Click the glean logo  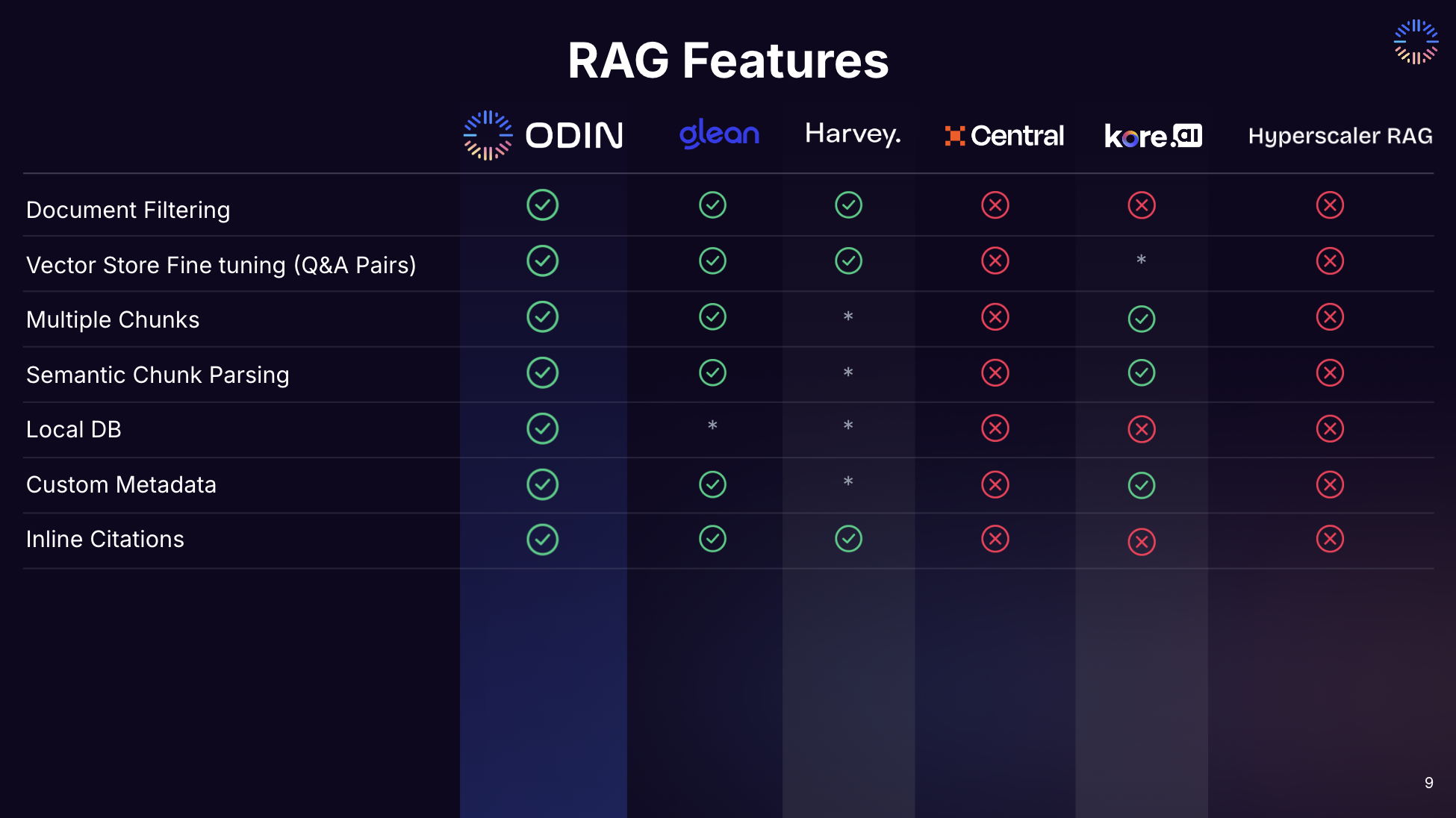click(x=719, y=134)
